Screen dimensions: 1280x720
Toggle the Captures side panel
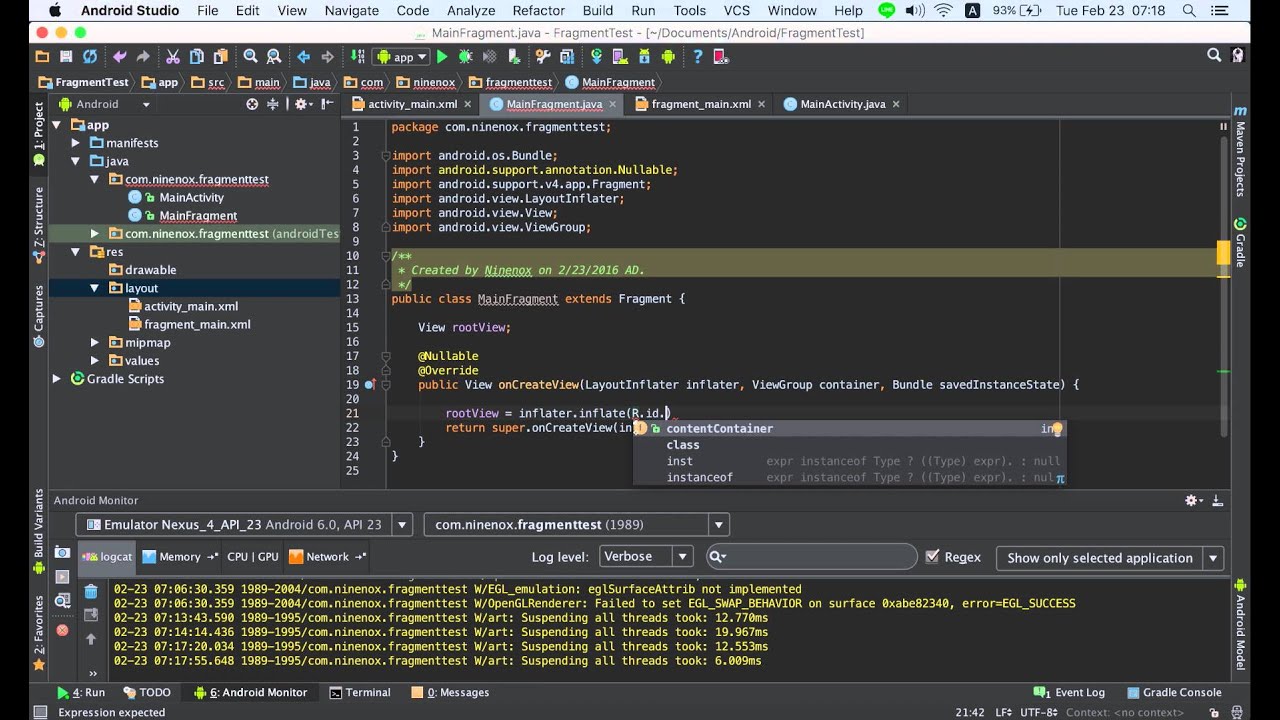pyautogui.click(x=39, y=316)
